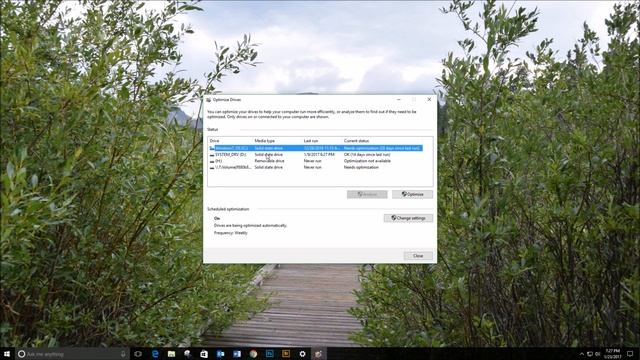Click the Close button in dialog
640x360 pixels.
coord(418,256)
